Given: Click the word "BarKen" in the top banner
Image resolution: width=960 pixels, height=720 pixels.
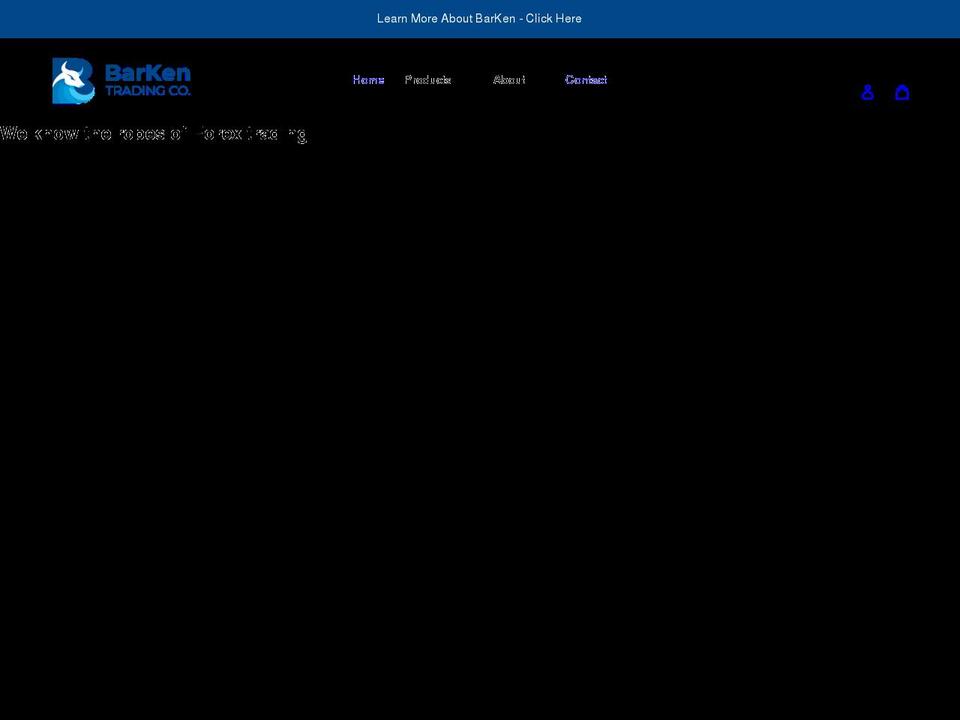Looking at the screenshot, I should [495, 18].
